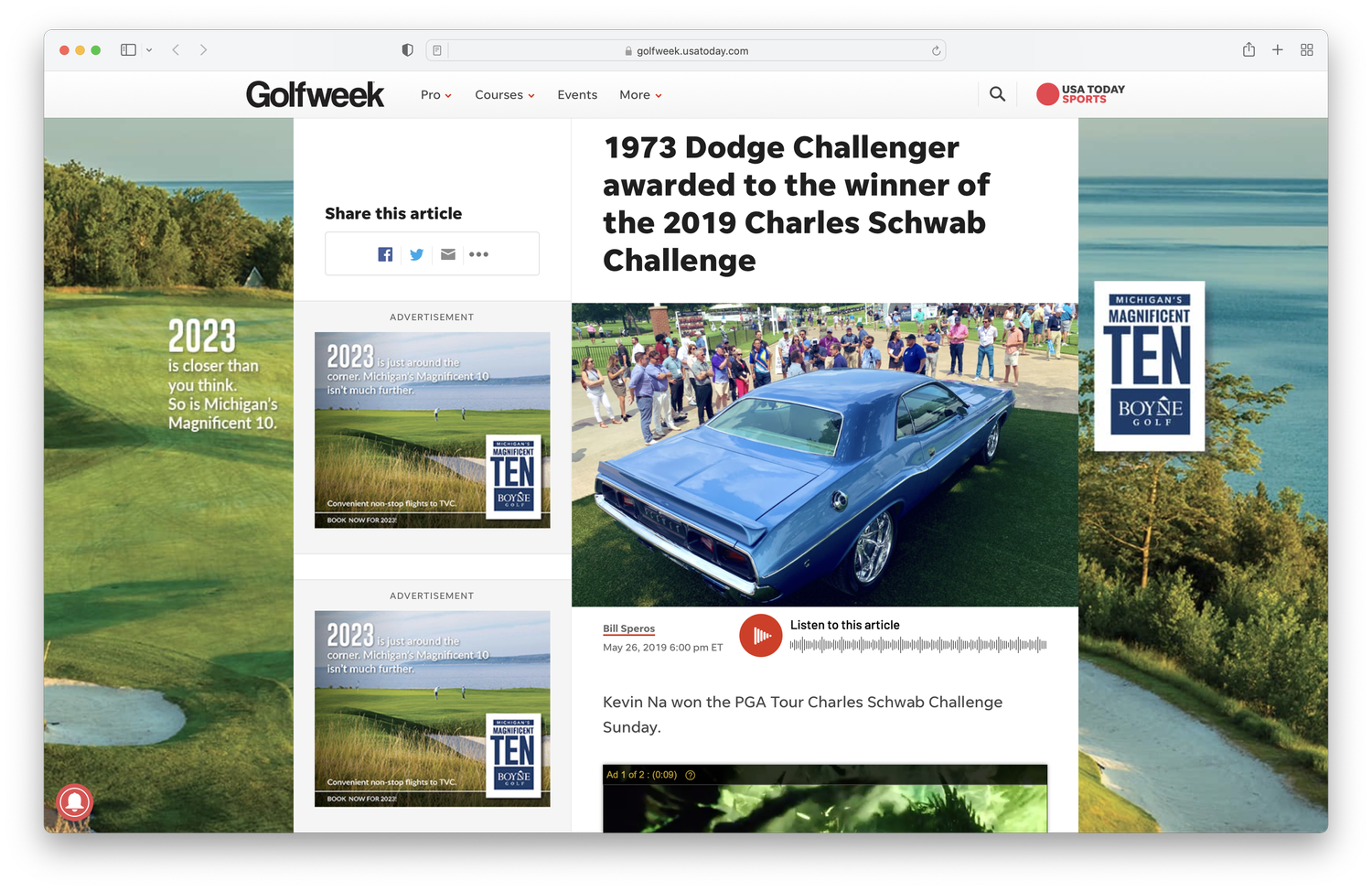Image resolution: width=1372 pixels, height=891 pixels.
Task: Click the video ad player below article text
Action: pos(825,799)
